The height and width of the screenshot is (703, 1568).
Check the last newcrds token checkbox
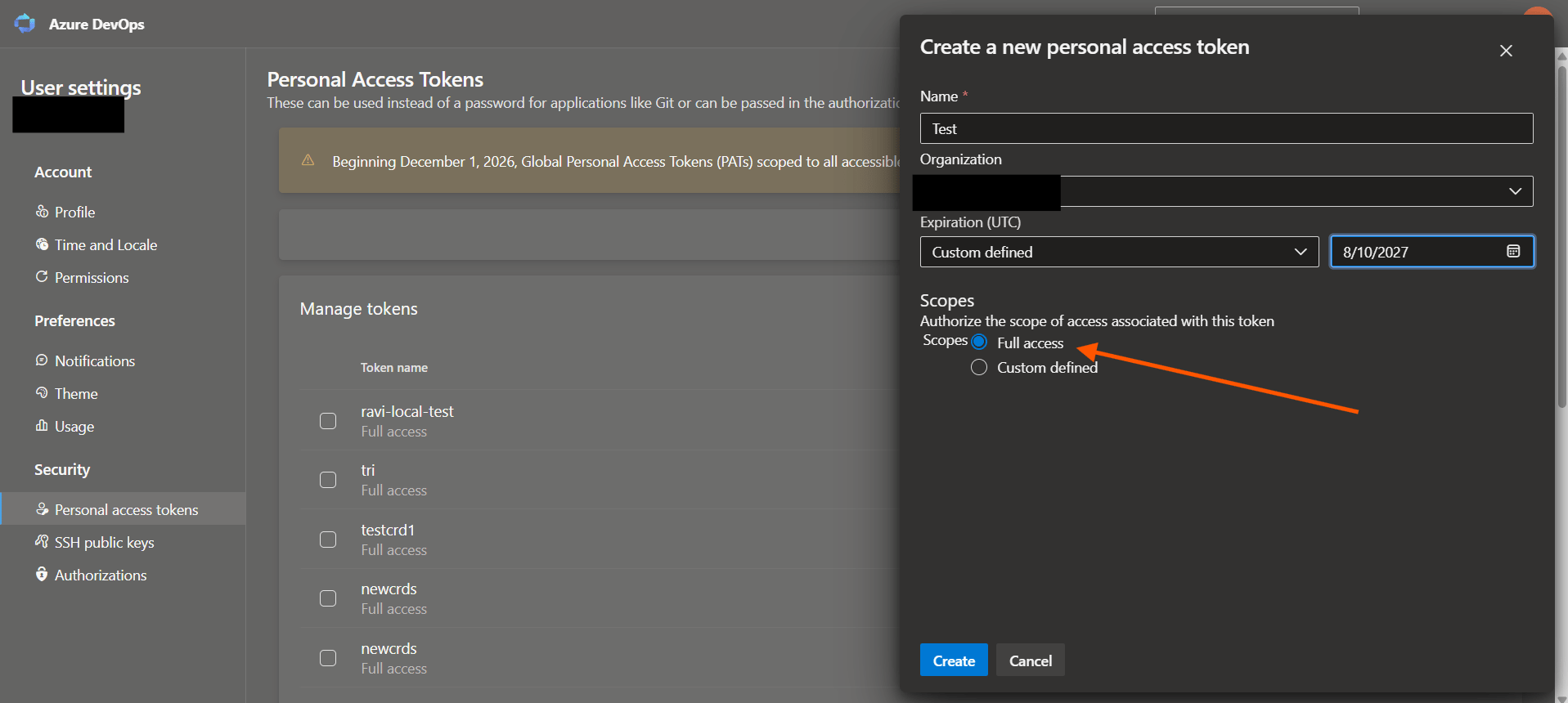(x=328, y=658)
